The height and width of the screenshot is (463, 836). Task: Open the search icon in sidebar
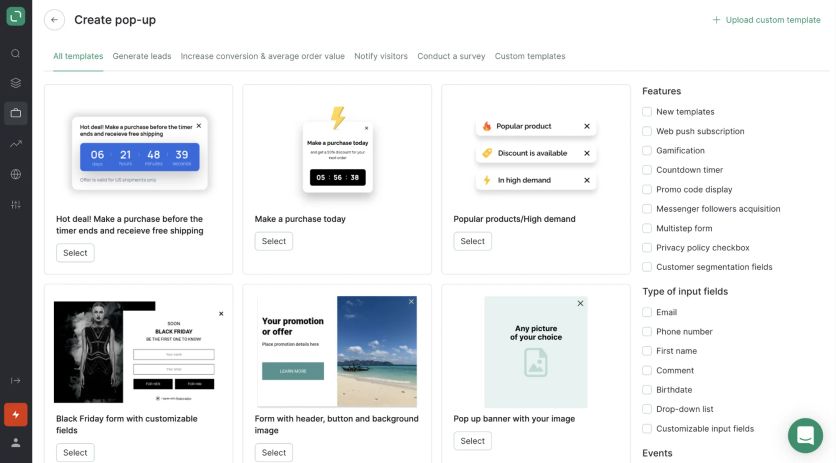(15, 53)
